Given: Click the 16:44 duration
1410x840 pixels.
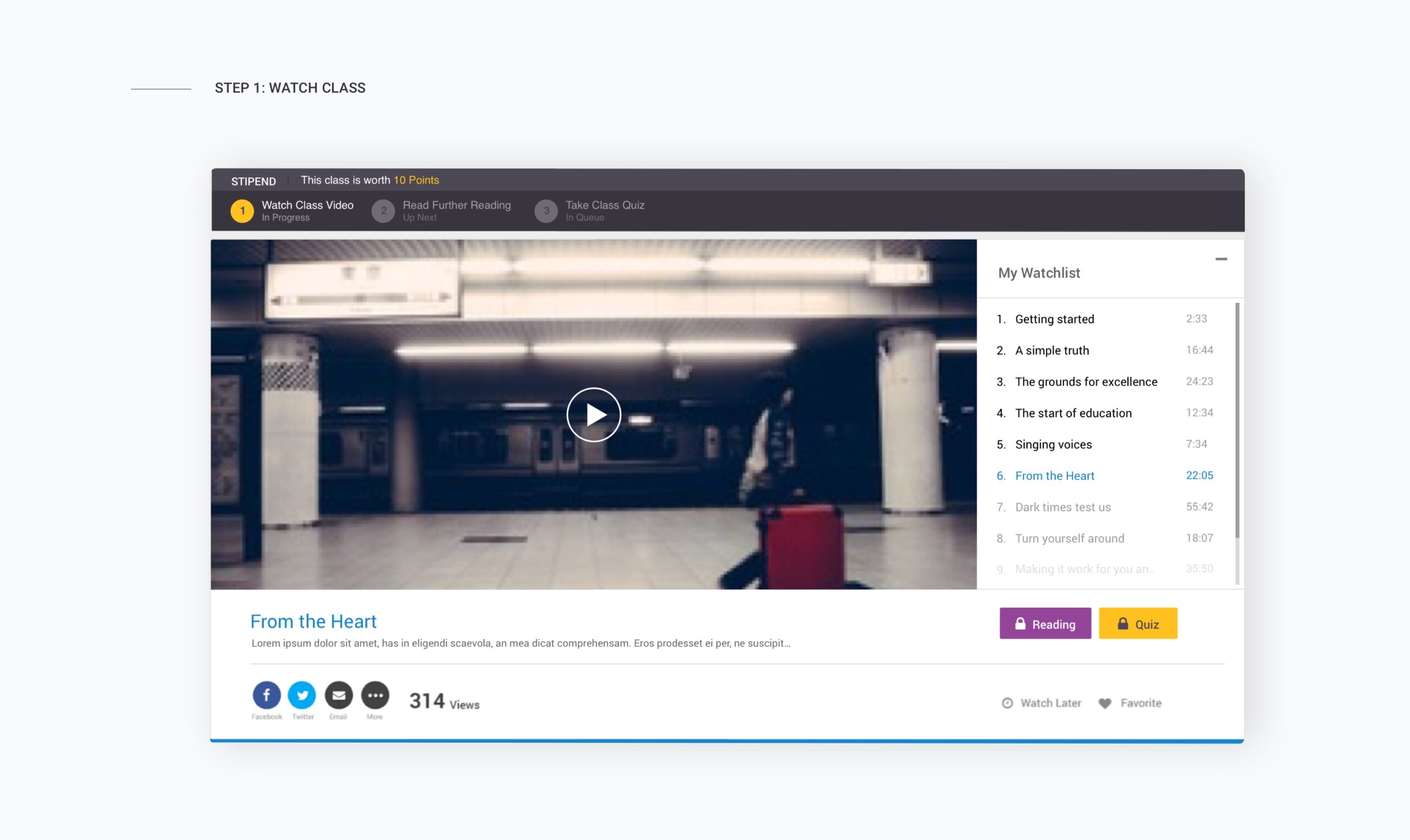Looking at the screenshot, I should pyautogui.click(x=1200, y=350).
